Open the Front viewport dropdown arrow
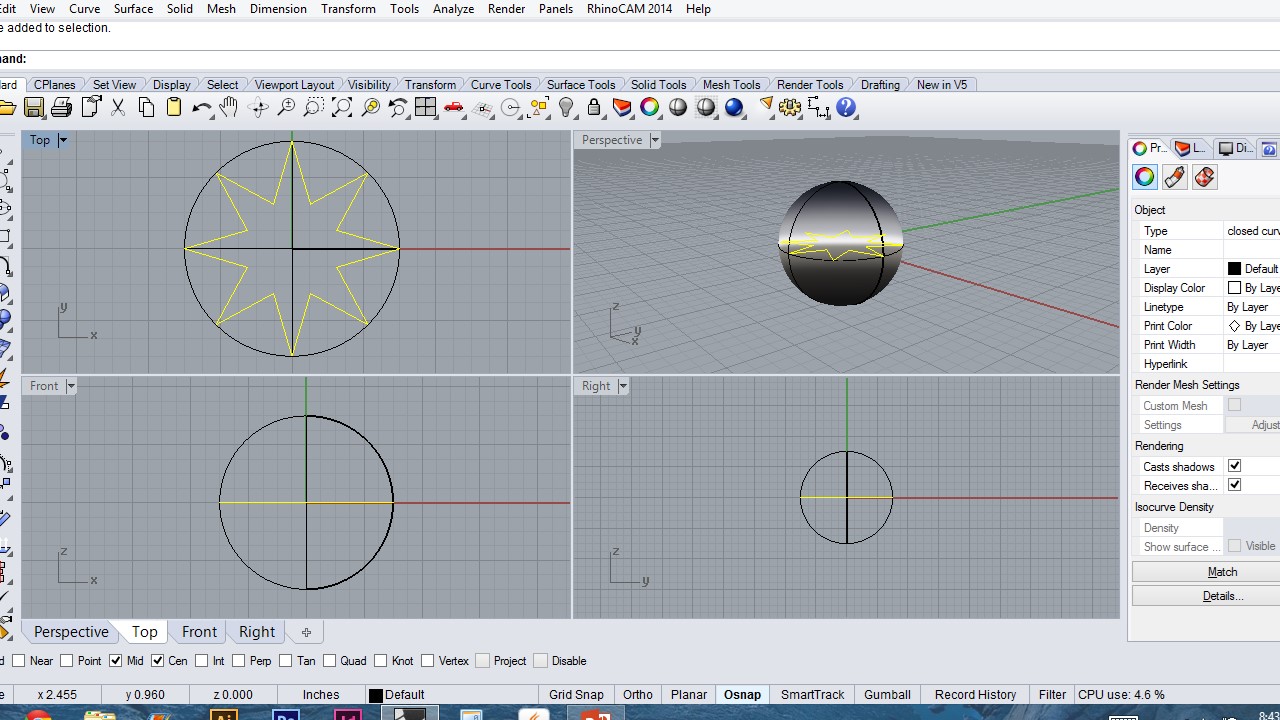1280x720 pixels. (70, 386)
